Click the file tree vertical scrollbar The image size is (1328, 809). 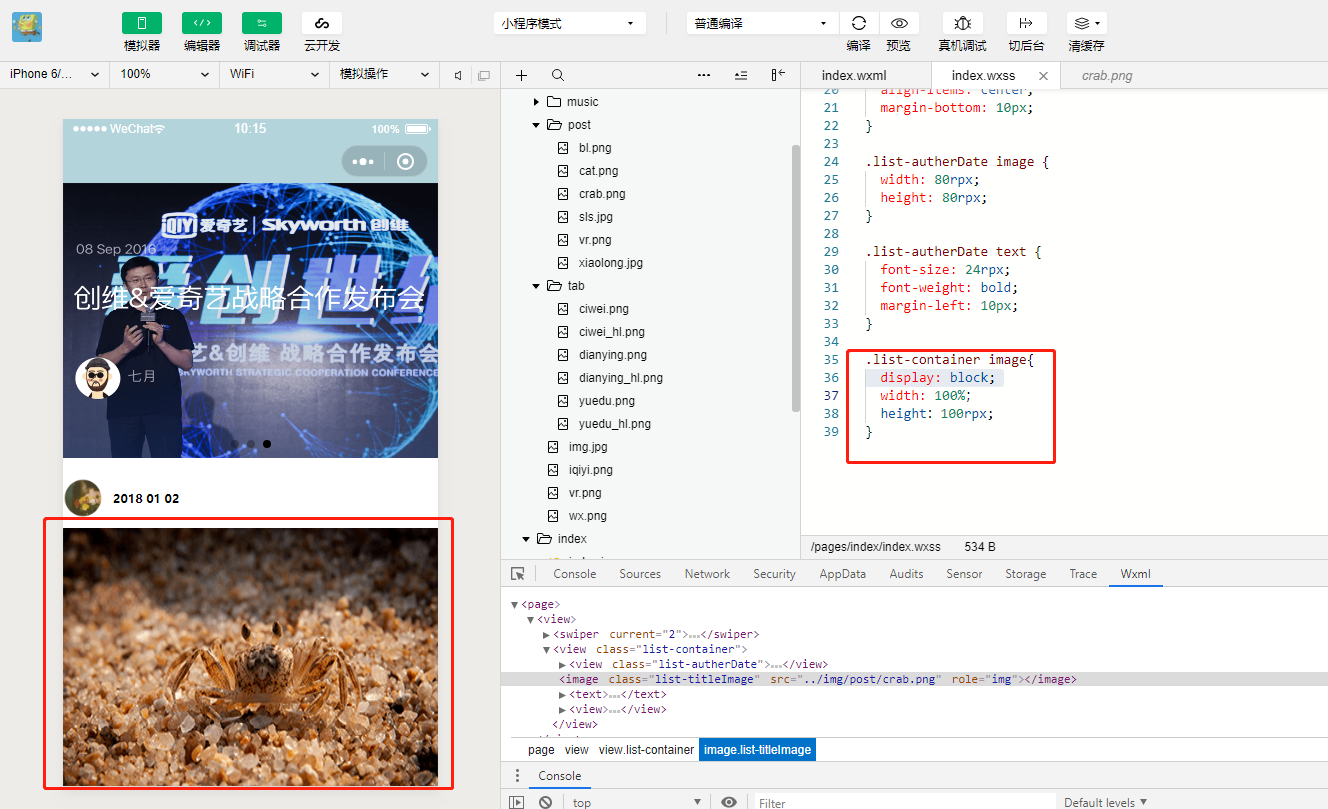[x=796, y=277]
